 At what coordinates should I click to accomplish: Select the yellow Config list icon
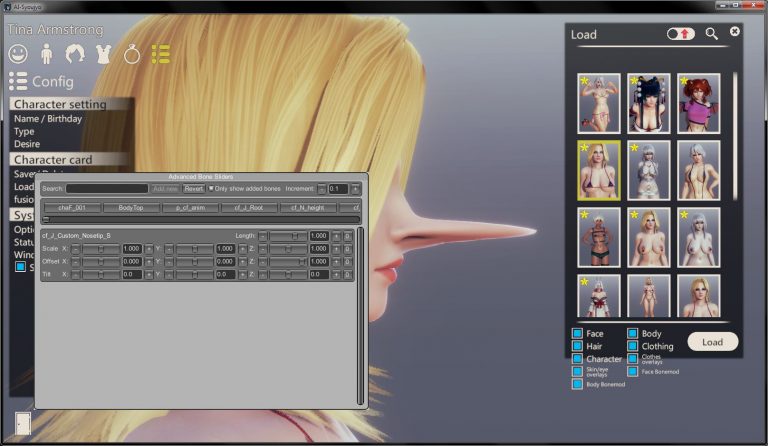click(x=161, y=54)
